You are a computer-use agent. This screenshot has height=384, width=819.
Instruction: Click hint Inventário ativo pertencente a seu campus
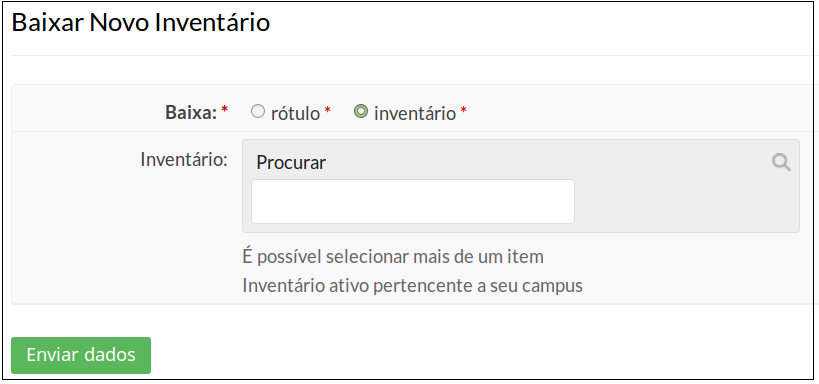(413, 286)
